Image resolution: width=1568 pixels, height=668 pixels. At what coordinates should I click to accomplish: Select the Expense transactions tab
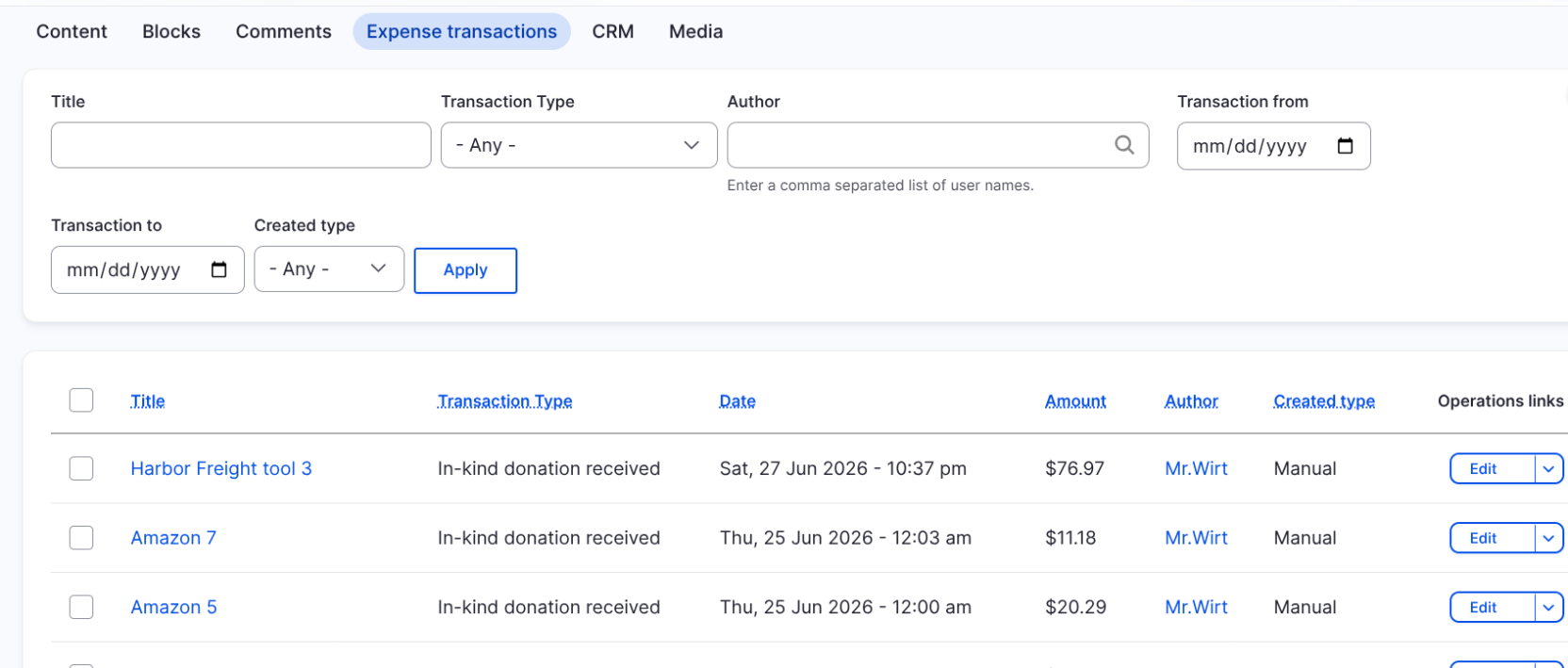point(462,31)
